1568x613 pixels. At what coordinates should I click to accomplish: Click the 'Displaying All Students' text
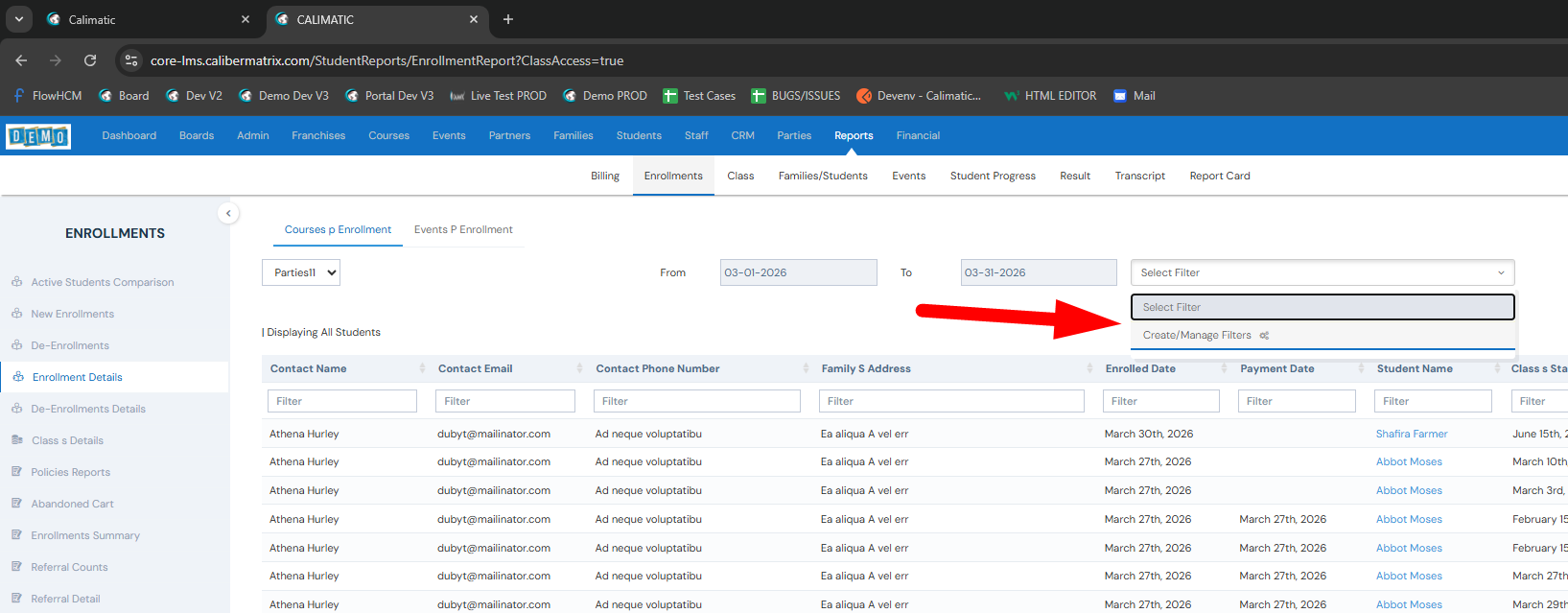(323, 332)
